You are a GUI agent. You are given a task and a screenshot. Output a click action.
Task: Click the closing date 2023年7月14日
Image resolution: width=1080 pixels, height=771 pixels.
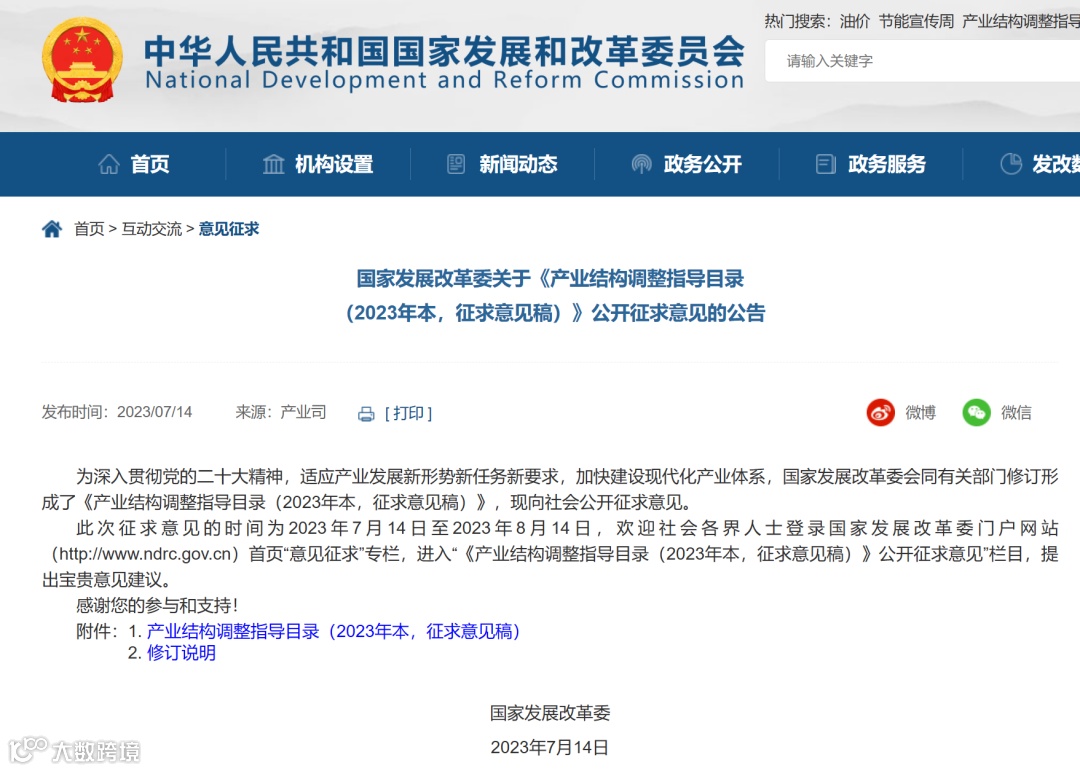tap(550, 747)
